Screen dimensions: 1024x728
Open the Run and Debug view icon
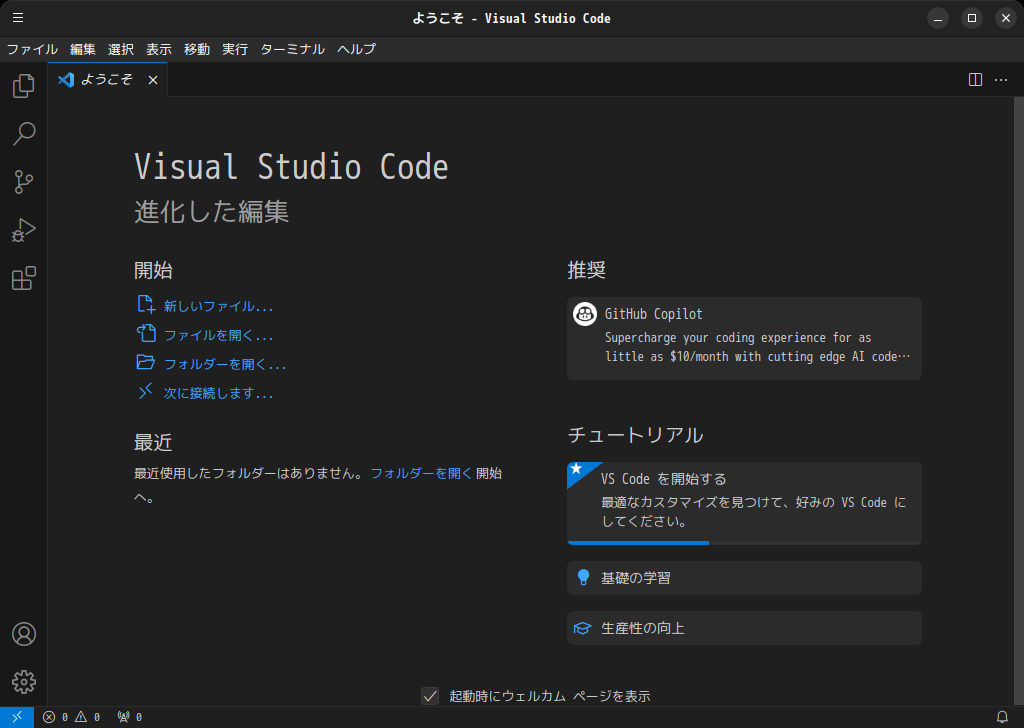24,230
